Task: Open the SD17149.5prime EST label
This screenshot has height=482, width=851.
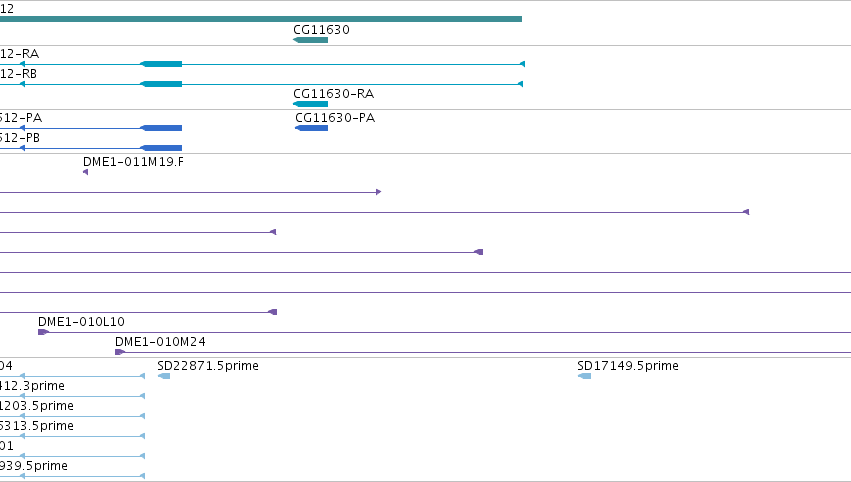Action: (x=628, y=365)
